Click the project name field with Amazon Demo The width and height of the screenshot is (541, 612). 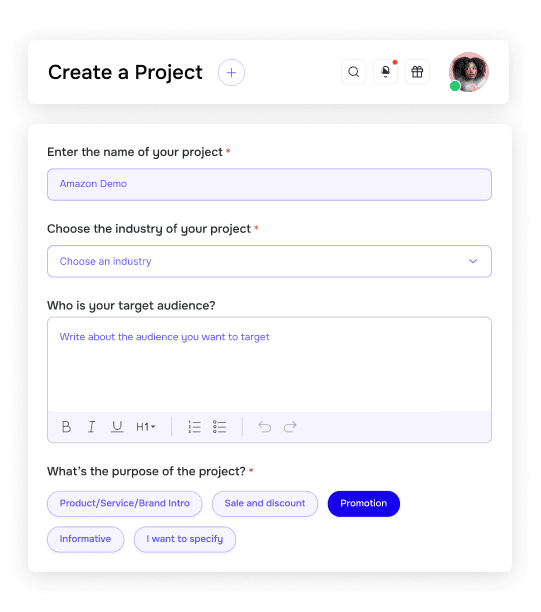pyautogui.click(x=269, y=184)
